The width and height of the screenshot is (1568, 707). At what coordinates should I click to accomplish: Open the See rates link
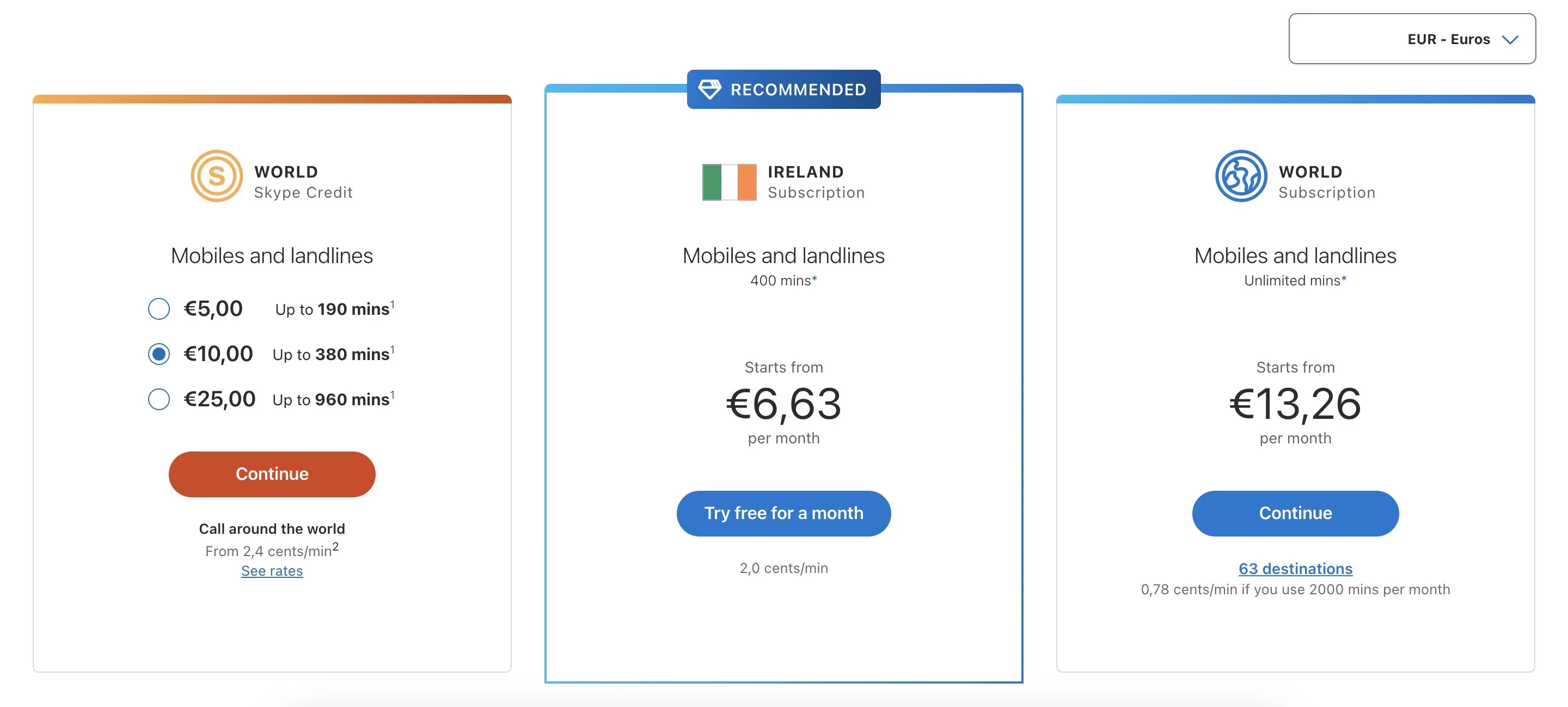click(x=272, y=571)
